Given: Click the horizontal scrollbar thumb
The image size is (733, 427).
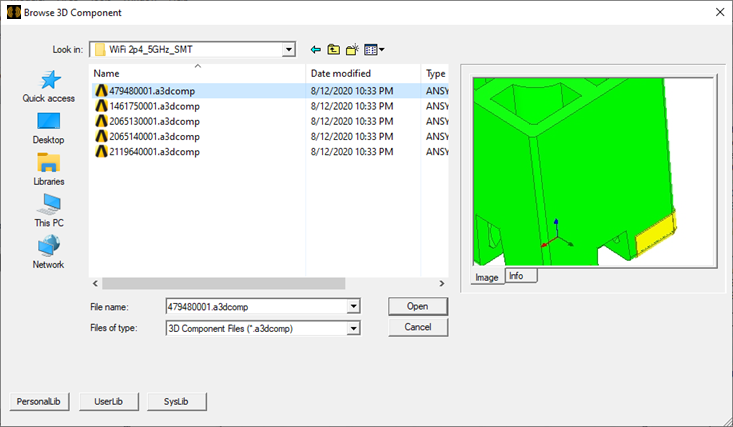Looking at the screenshot, I should [223, 283].
